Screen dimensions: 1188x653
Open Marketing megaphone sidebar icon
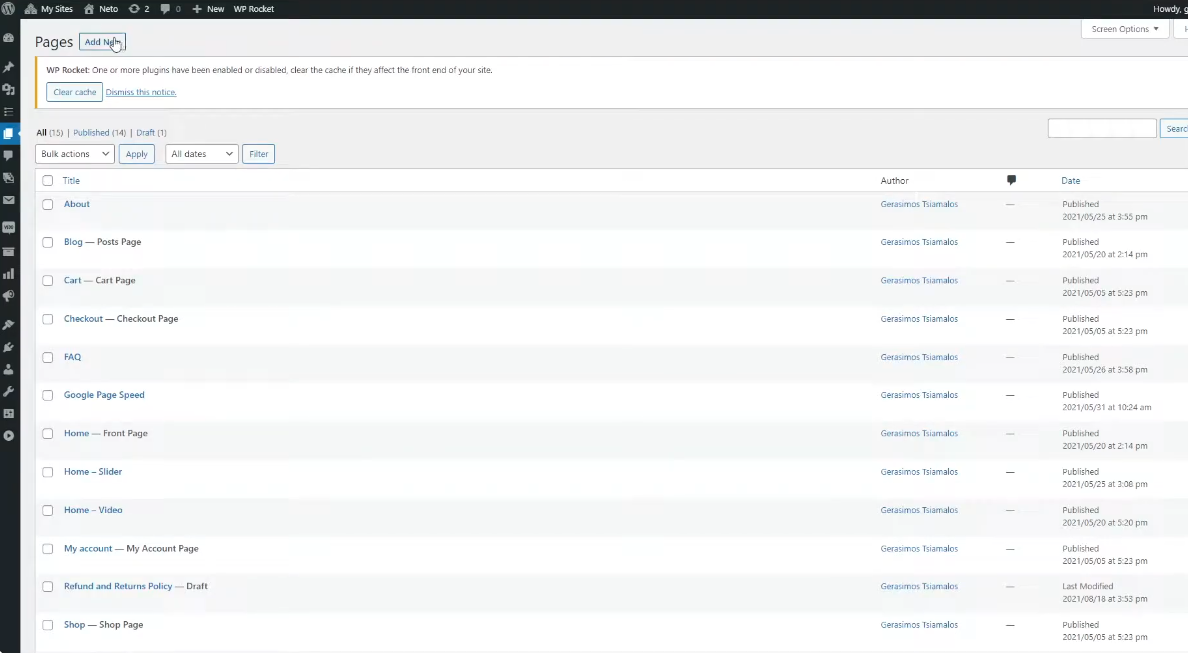[9, 296]
